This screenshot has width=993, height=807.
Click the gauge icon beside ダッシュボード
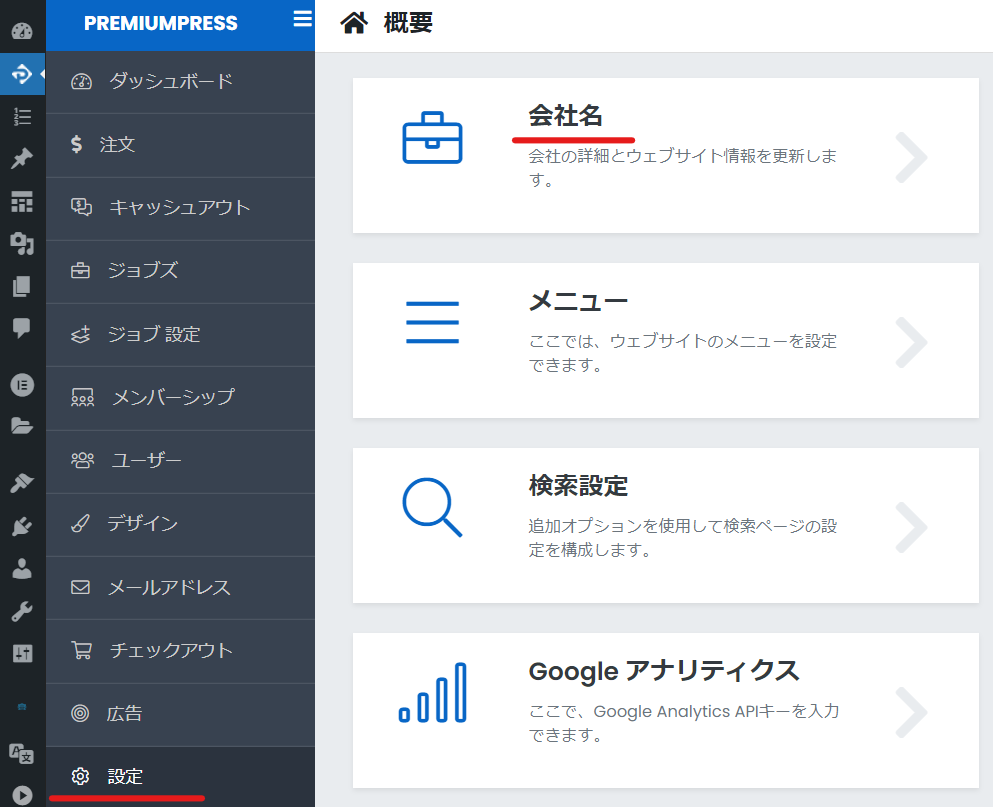82,81
